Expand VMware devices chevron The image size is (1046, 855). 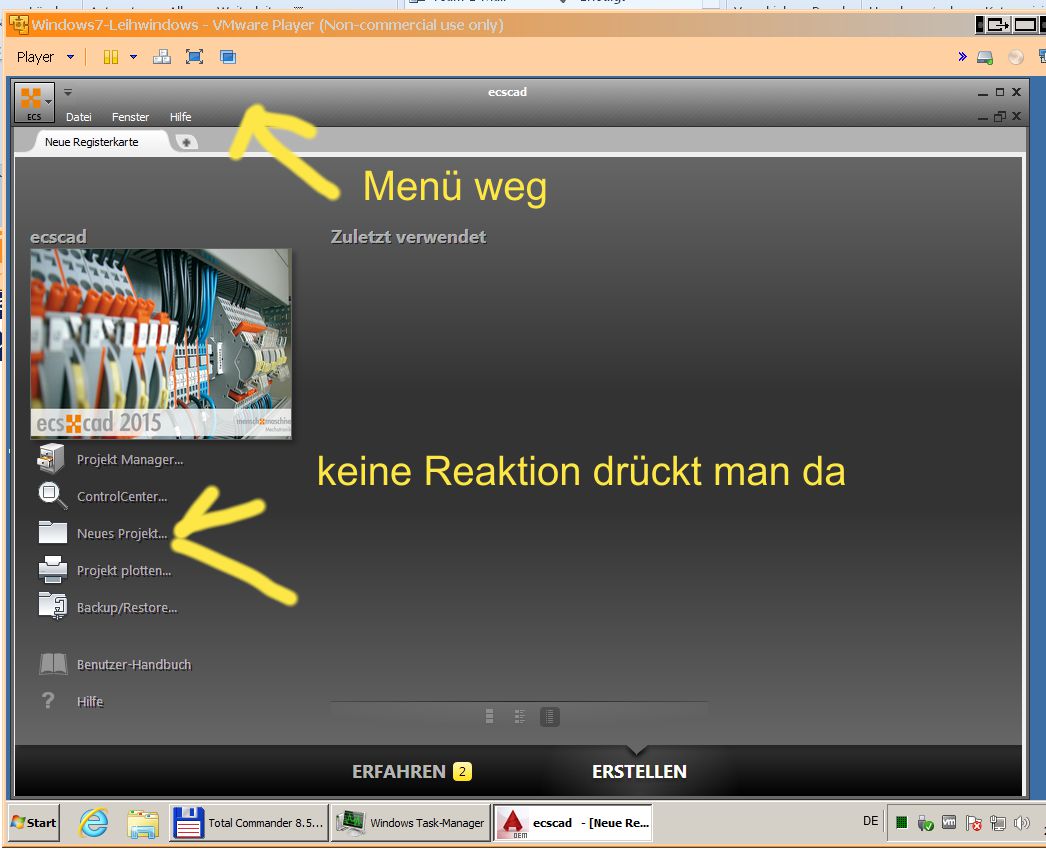962,57
